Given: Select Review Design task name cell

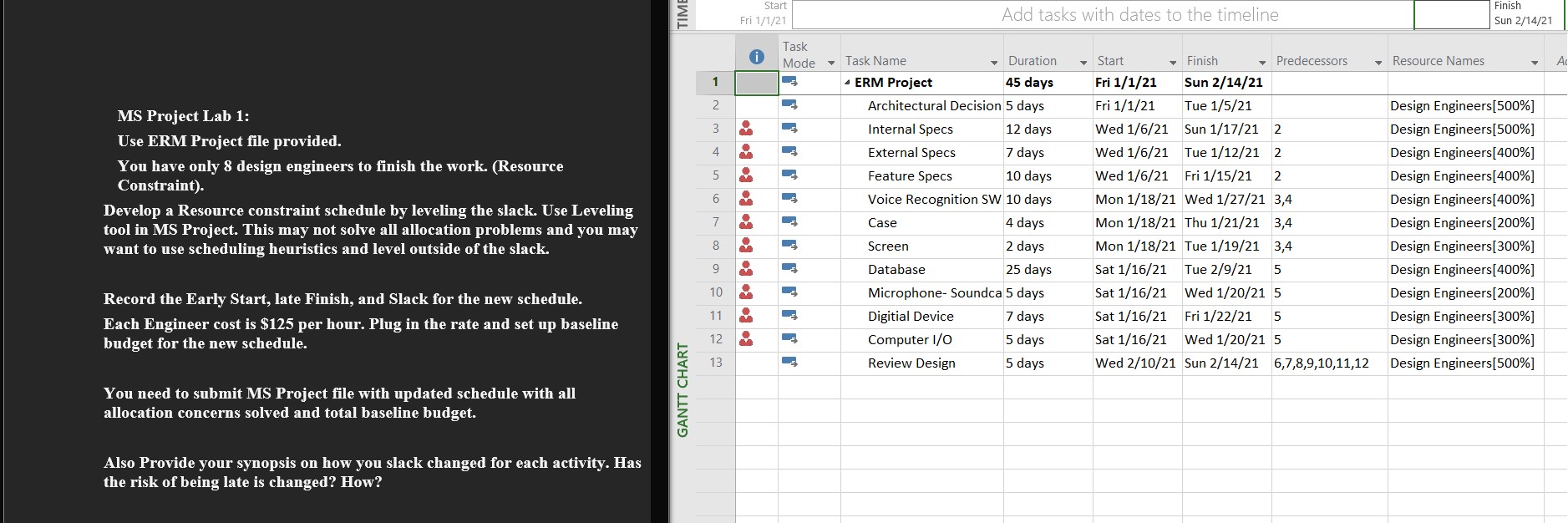Looking at the screenshot, I should 922,363.
